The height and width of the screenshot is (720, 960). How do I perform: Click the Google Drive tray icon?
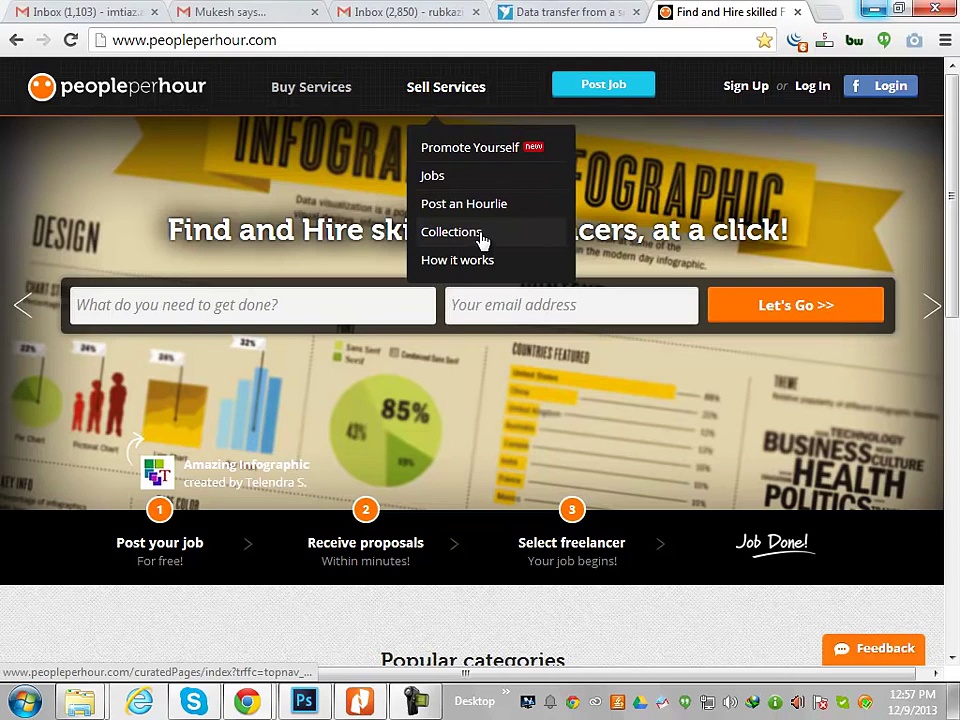(640, 702)
